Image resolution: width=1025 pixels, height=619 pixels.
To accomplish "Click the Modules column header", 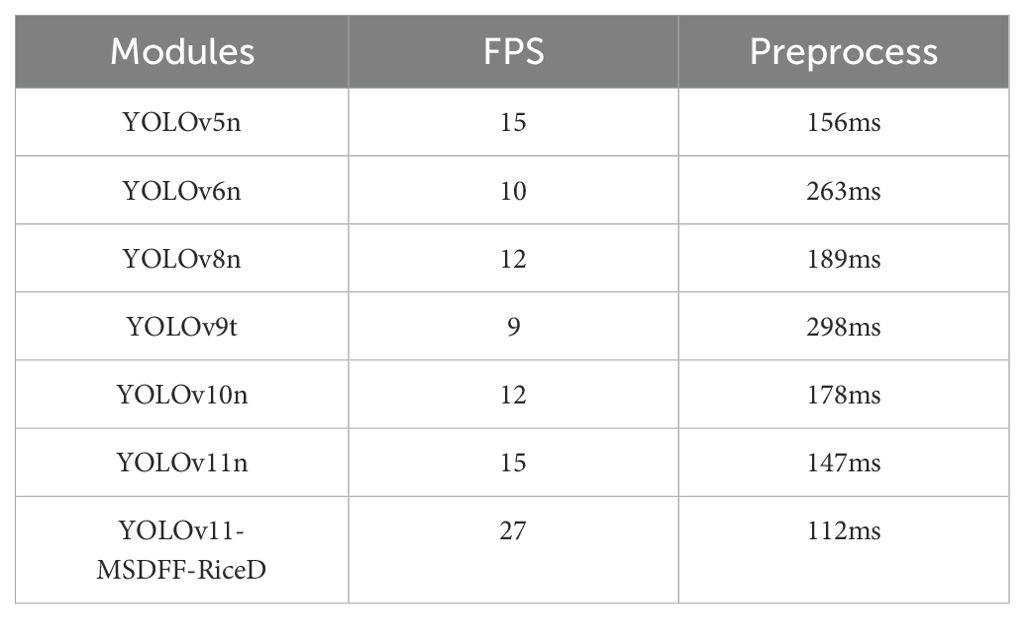I will [x=182, y=52].
